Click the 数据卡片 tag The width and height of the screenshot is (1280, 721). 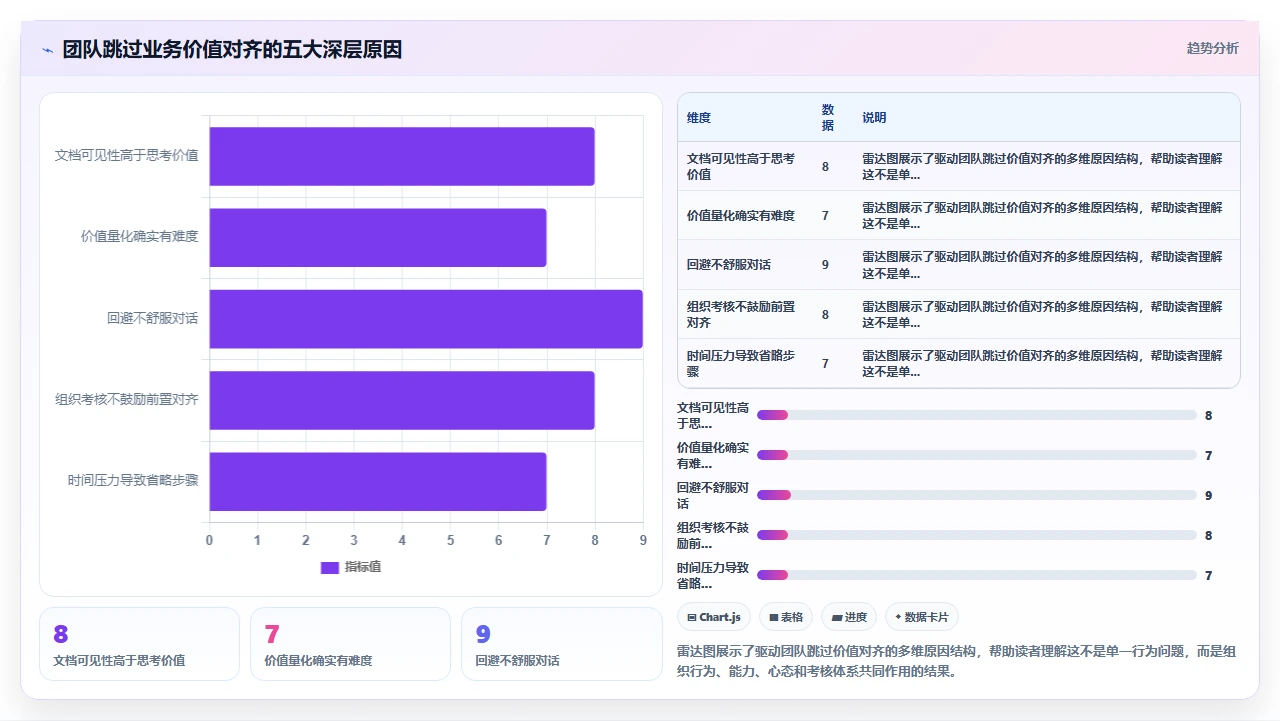[921, 617]
